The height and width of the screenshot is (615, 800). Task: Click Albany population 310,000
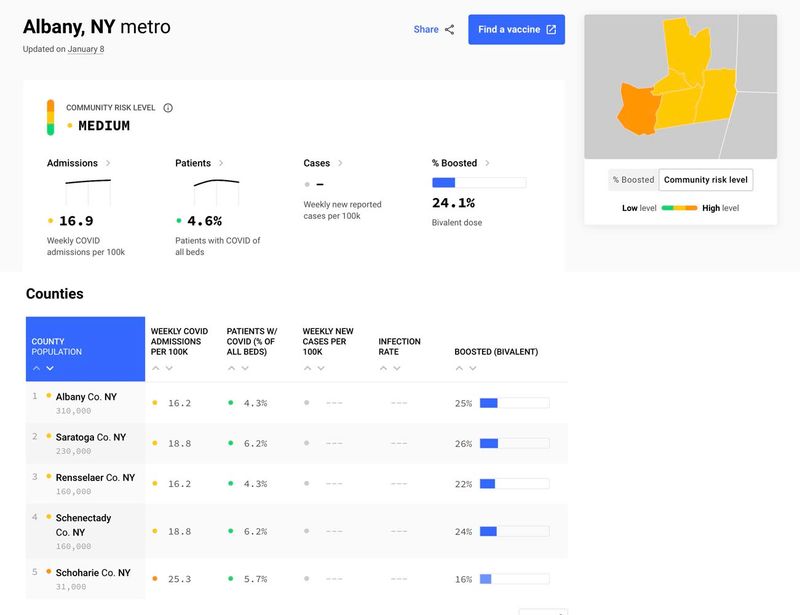pyautogui.click(x=73, y=411)
